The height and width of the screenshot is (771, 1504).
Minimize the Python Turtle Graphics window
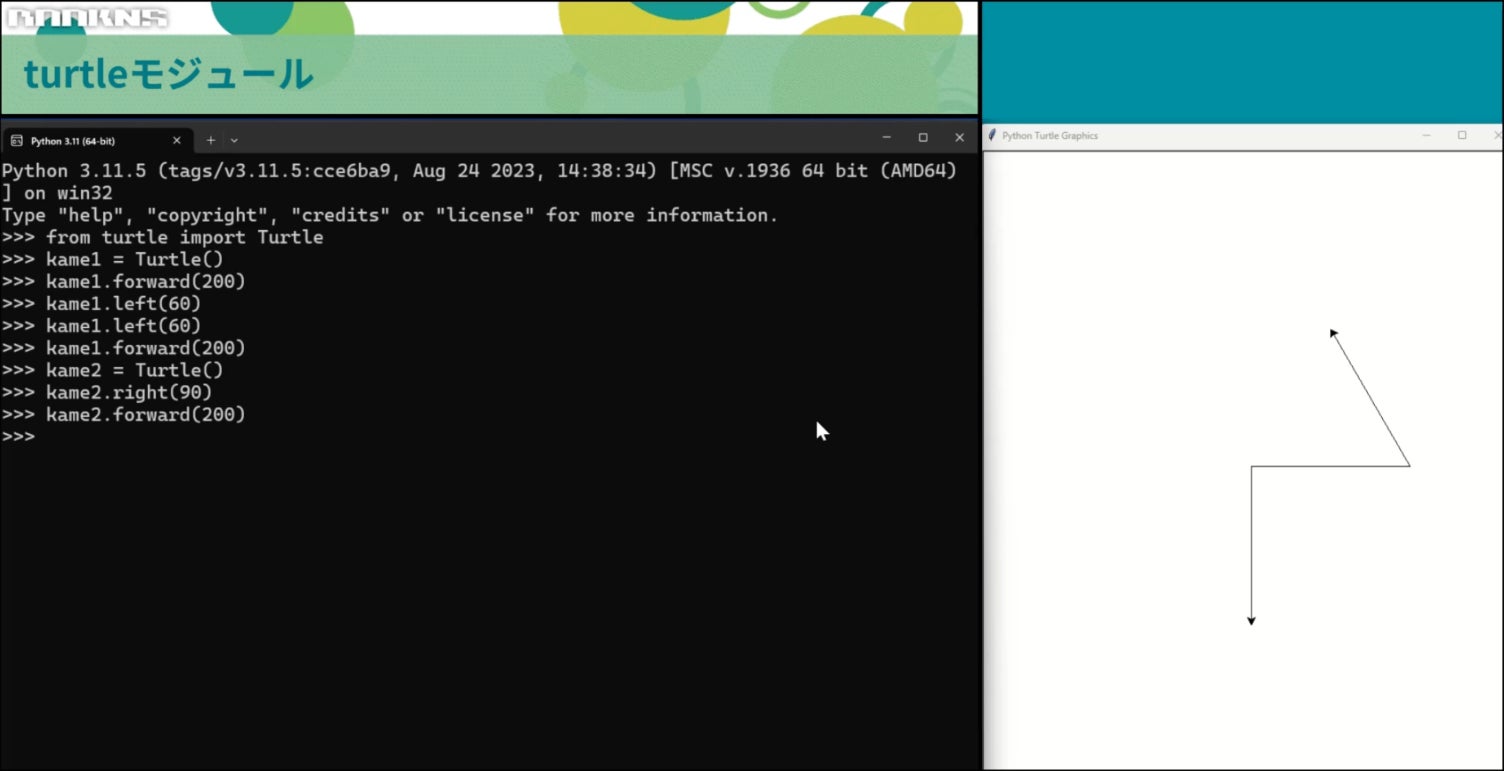(x=1426, y=135)
